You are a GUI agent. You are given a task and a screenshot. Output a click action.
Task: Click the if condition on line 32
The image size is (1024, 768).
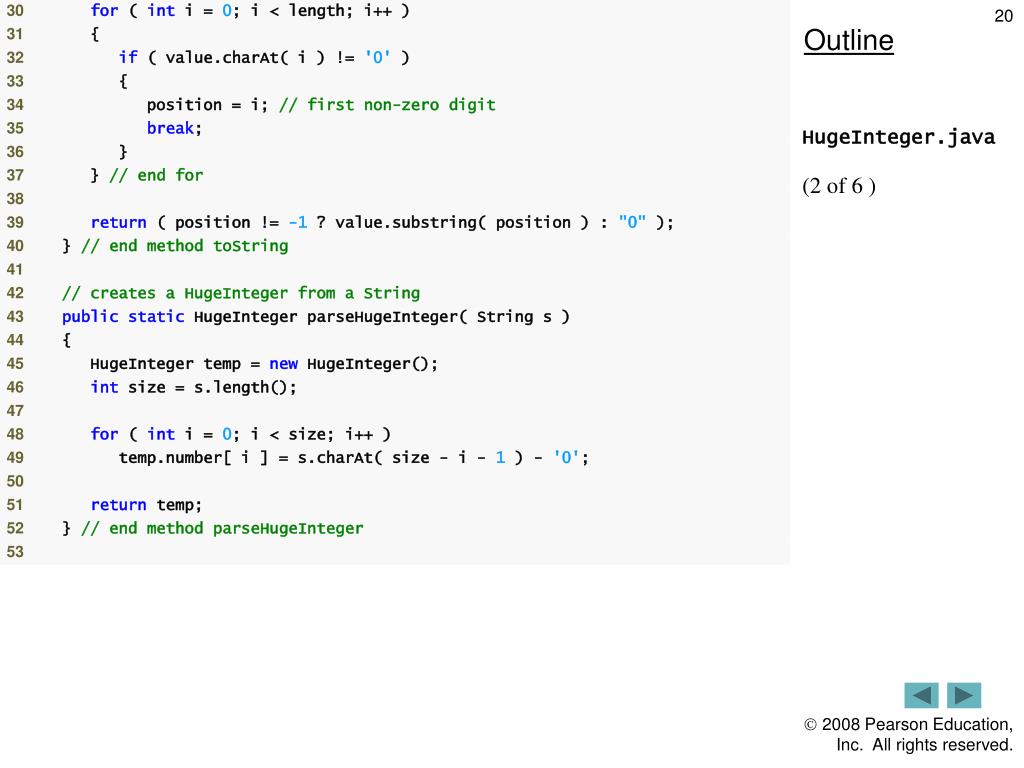tap(264, 57)
